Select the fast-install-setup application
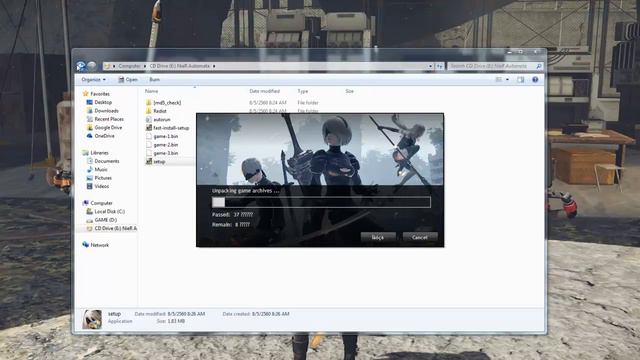The height and width of the screenshot is (360, 640). tap(167, 128)
